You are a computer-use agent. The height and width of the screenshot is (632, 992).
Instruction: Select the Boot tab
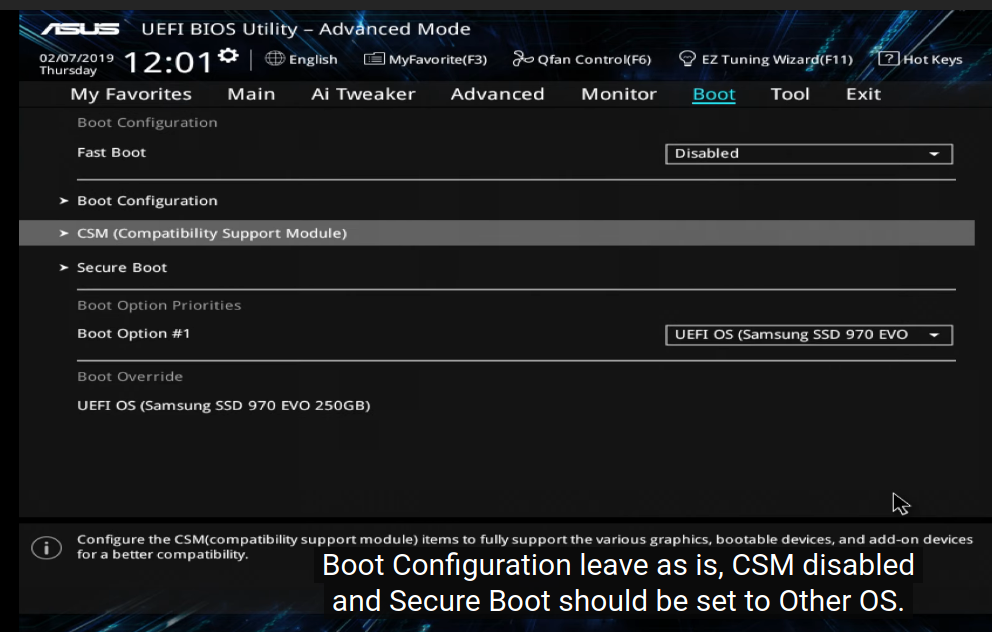click(714, 94)
